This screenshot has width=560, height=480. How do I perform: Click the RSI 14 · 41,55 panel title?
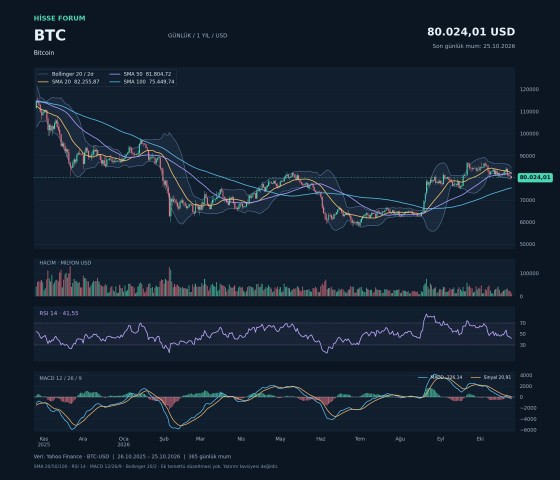(x=59, y=313)
